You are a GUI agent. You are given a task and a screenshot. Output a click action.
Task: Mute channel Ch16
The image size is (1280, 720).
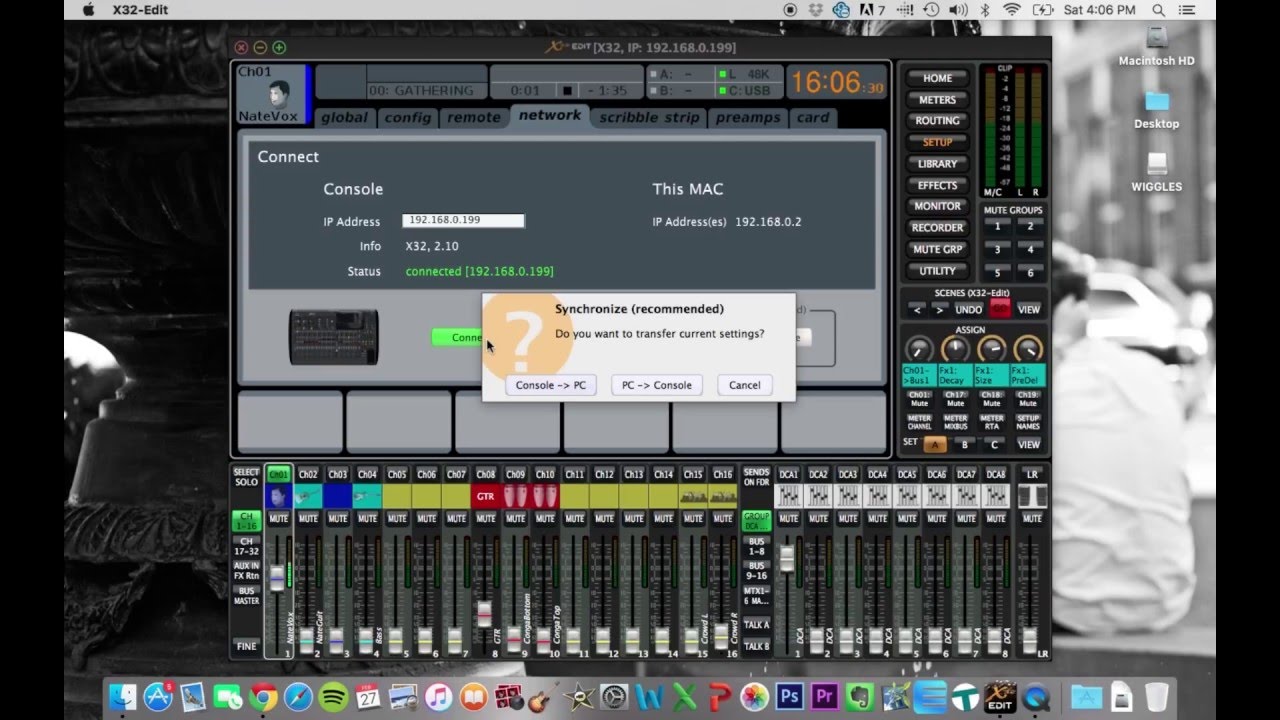click(x=723, y=519)
